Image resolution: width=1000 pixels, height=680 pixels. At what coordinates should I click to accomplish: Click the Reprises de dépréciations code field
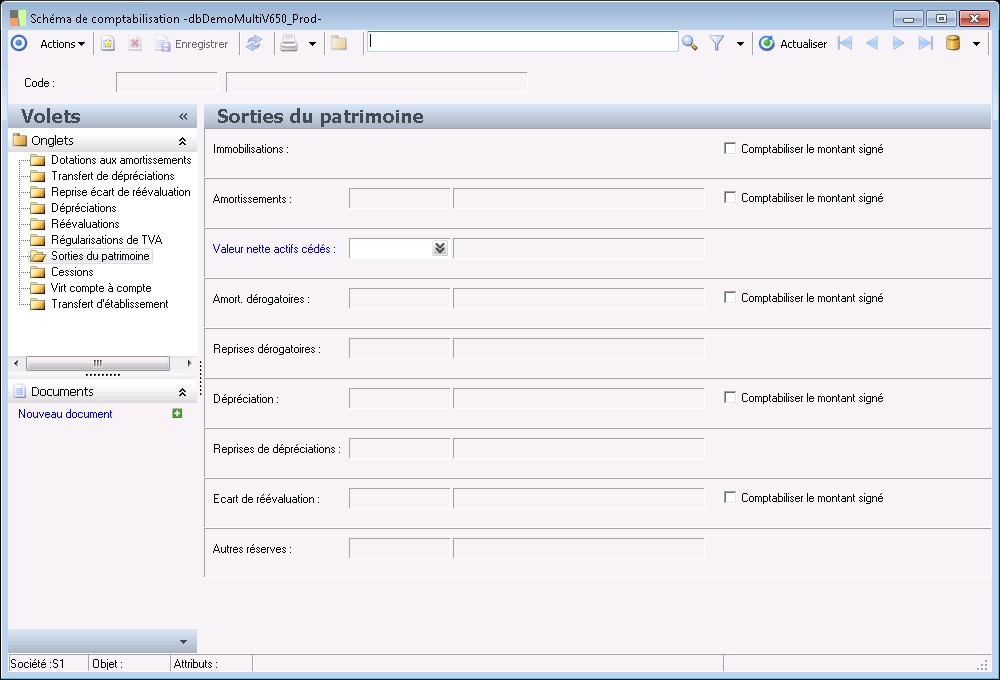pos(400,448)
